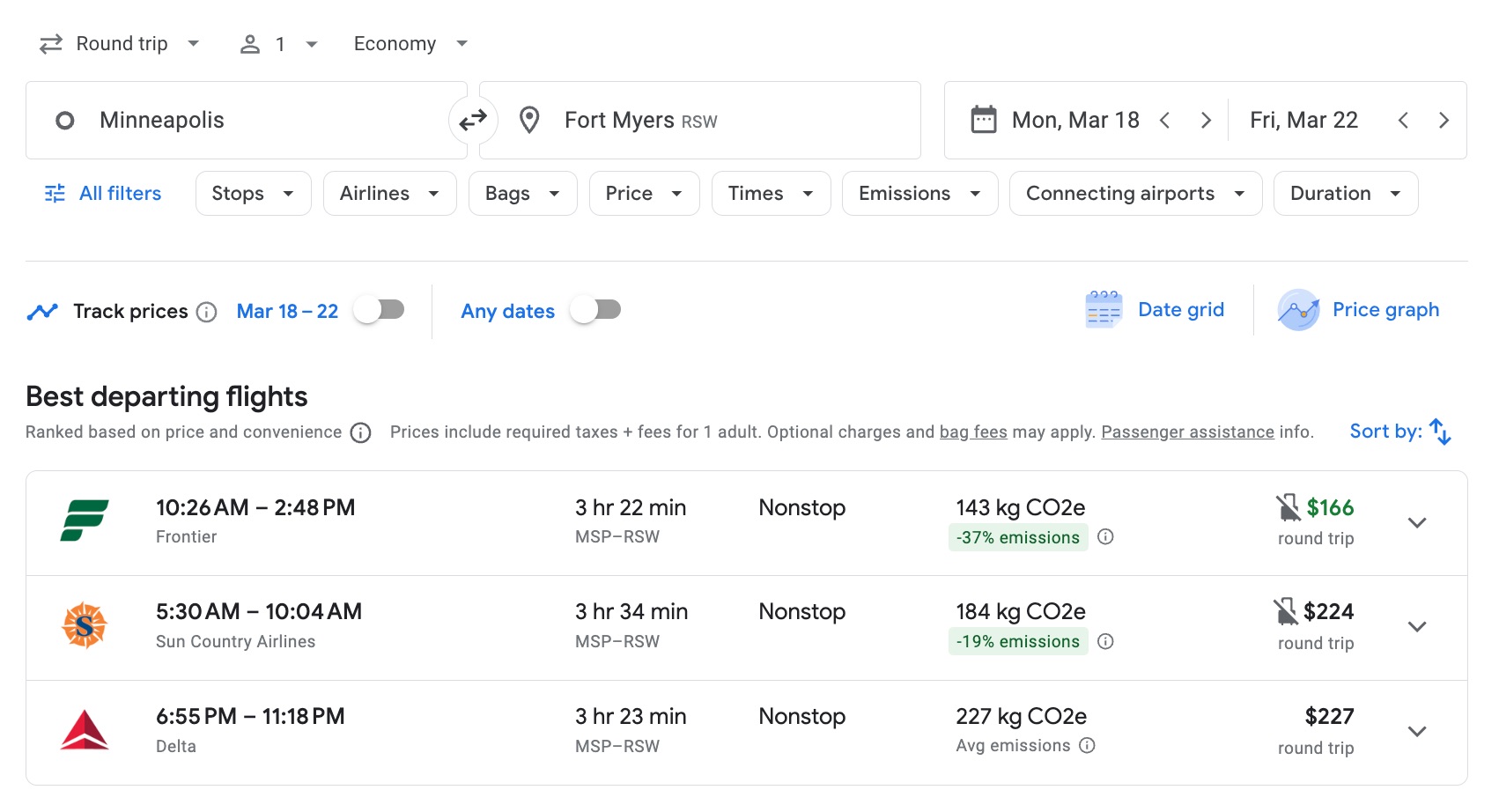Open Passenger assistance information
This screenshot has height=812, width=1499.
click(x=1187, y=431)
